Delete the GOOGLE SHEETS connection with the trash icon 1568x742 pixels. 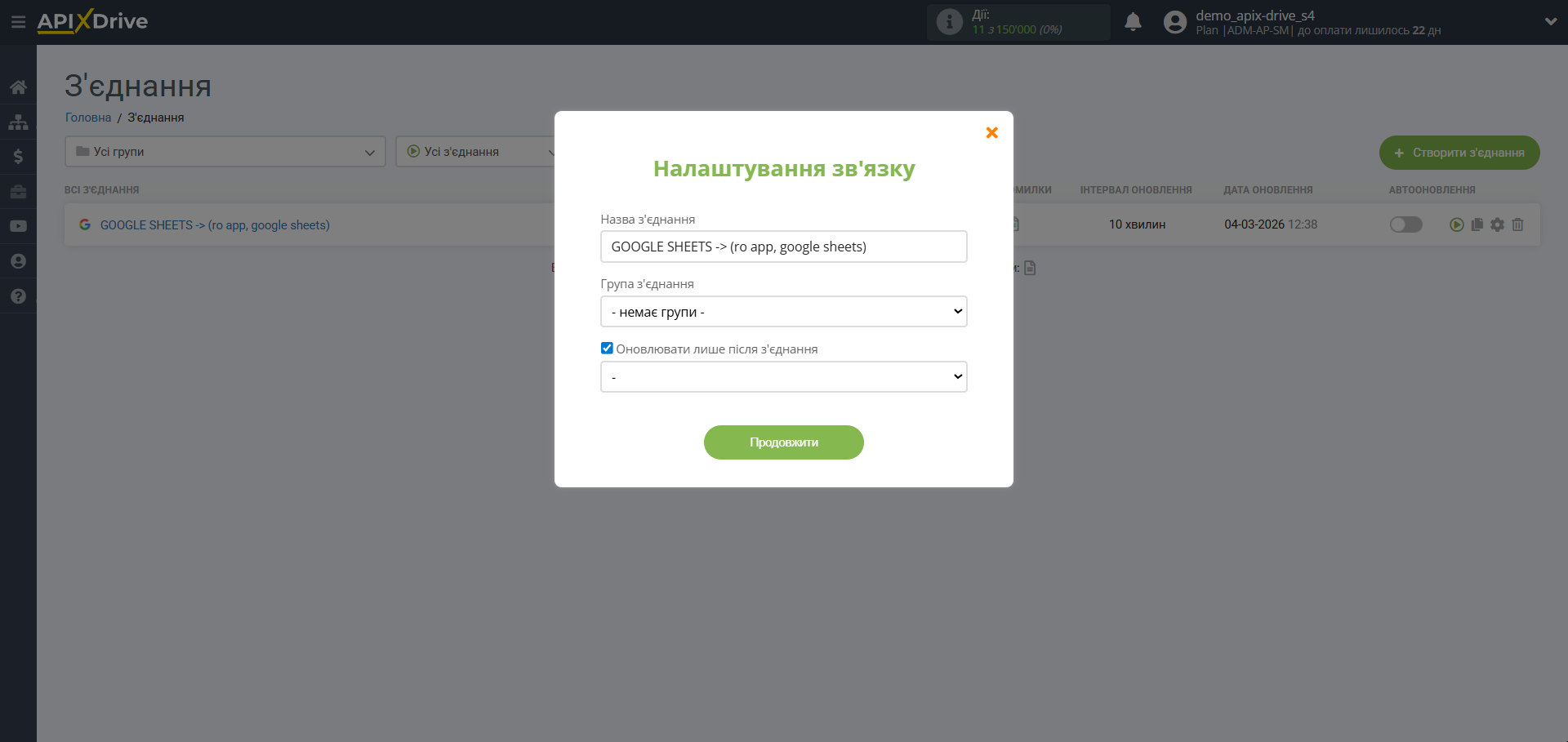click(x=1517, y=224)
